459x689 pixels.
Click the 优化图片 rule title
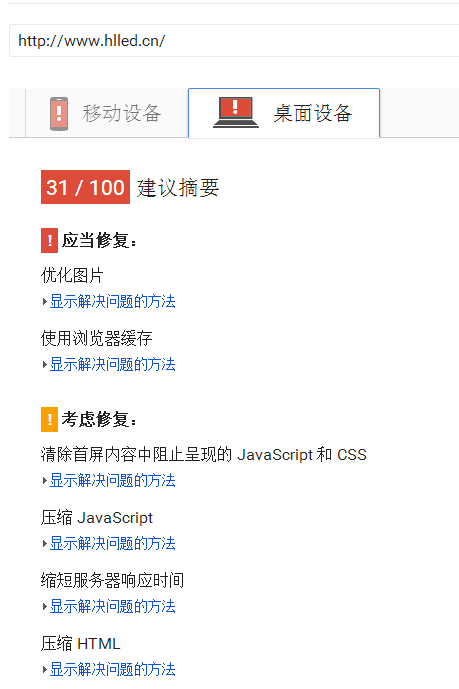[72, 276]
